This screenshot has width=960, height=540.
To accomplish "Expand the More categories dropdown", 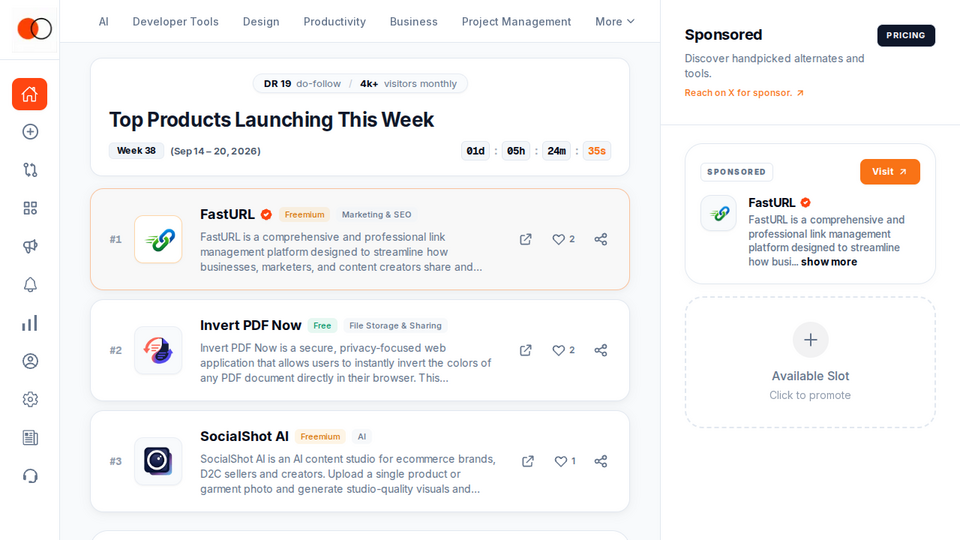I will [x=615, y=21].
